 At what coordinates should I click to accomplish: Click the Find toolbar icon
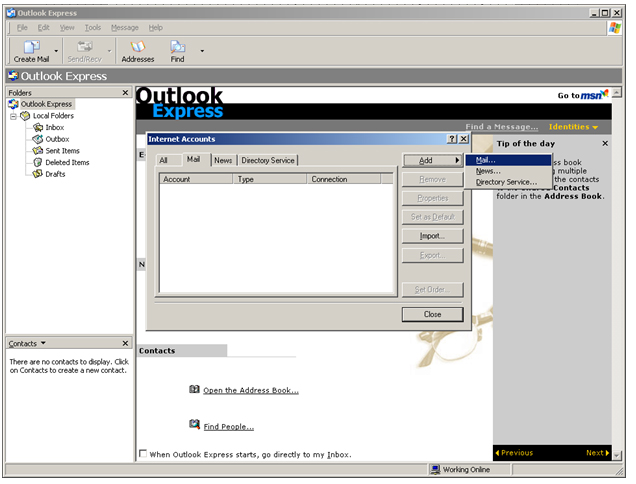coord(177,47)
